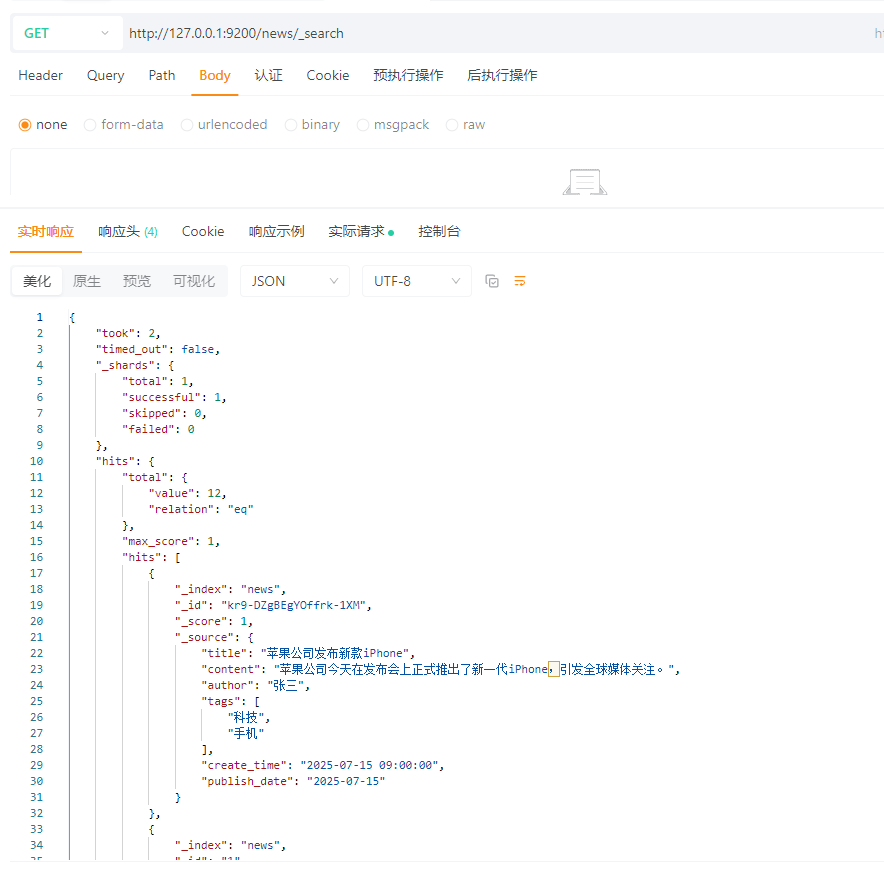Select the 预览 view mode

137,281
